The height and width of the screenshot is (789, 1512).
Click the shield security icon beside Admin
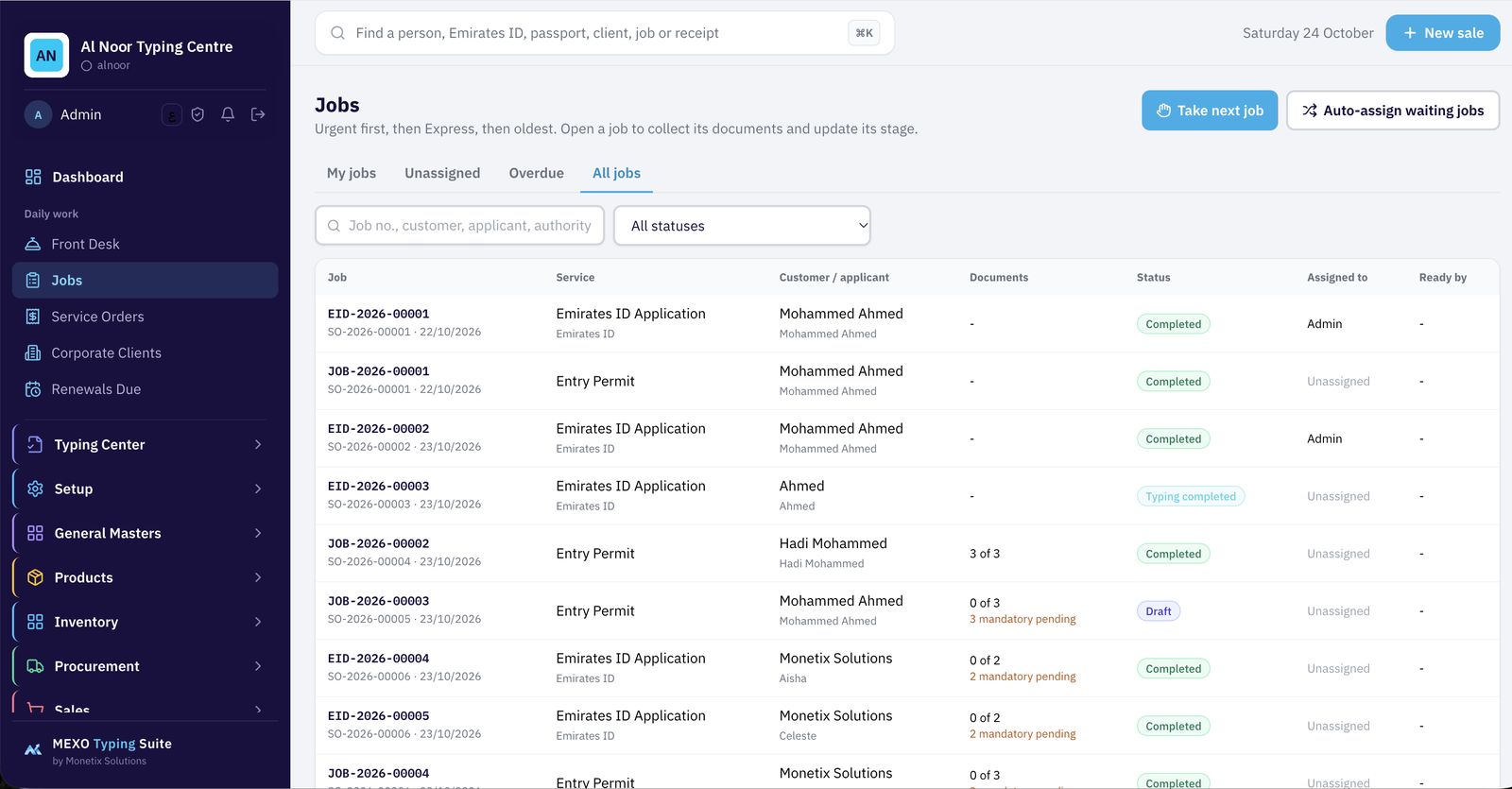pyautogui.click(x=198, y=114)
